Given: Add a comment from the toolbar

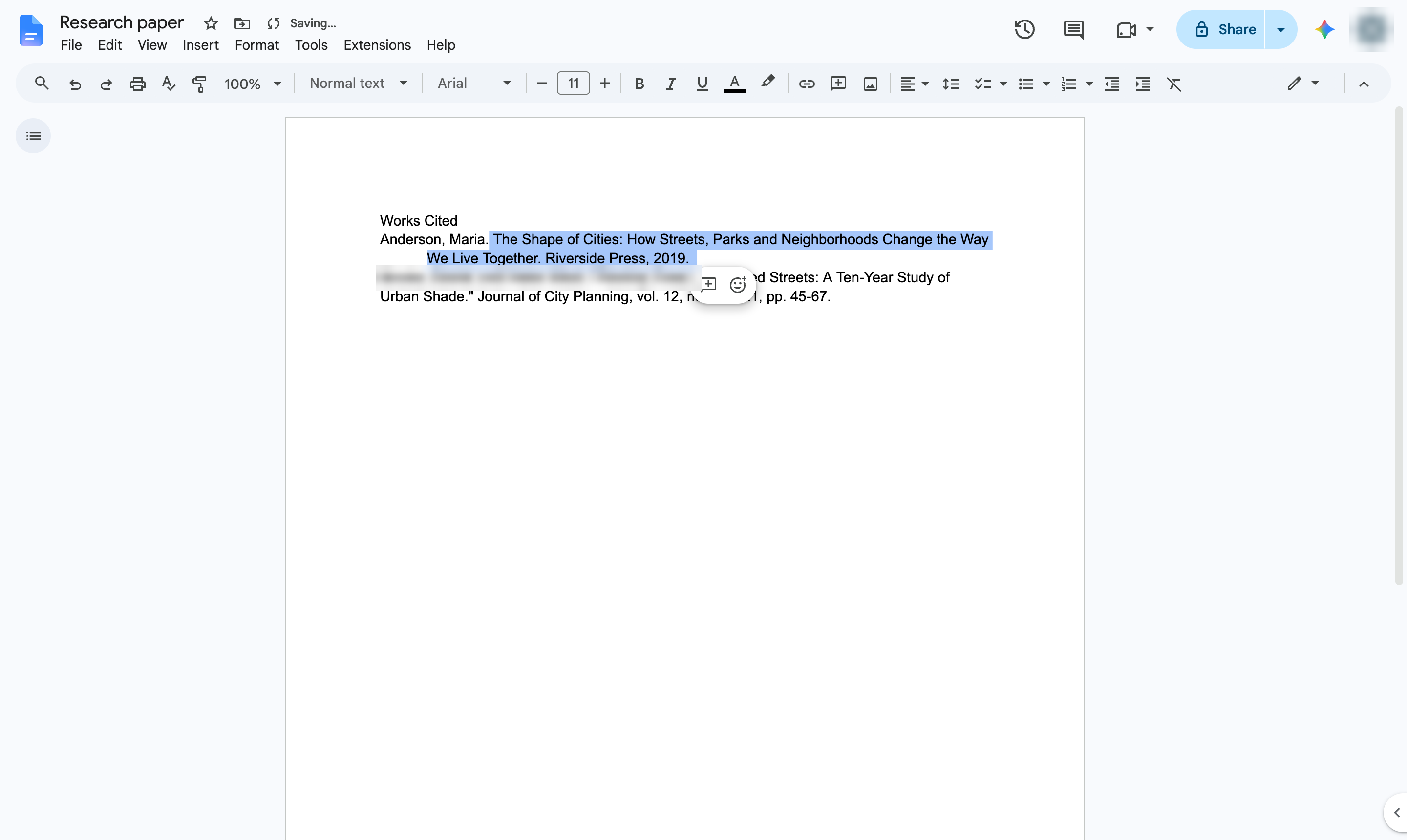Looking at the screenshot, I should point(838,84).
